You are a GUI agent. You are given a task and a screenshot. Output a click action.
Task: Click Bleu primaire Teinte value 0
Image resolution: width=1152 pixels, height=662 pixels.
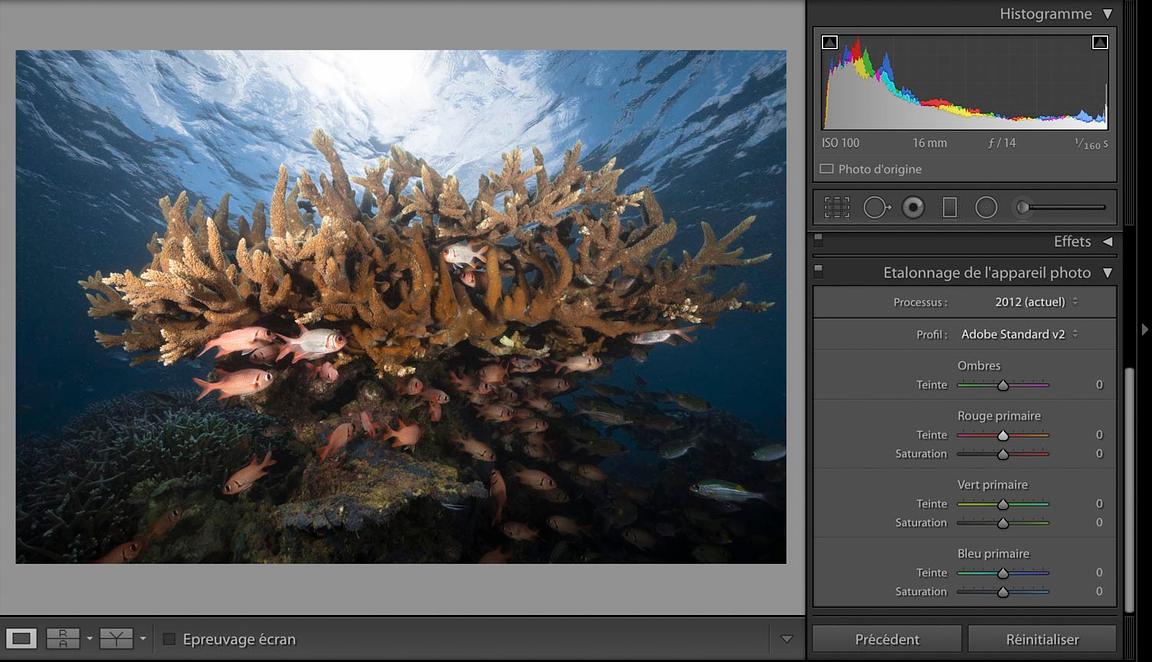(1099, 572)
